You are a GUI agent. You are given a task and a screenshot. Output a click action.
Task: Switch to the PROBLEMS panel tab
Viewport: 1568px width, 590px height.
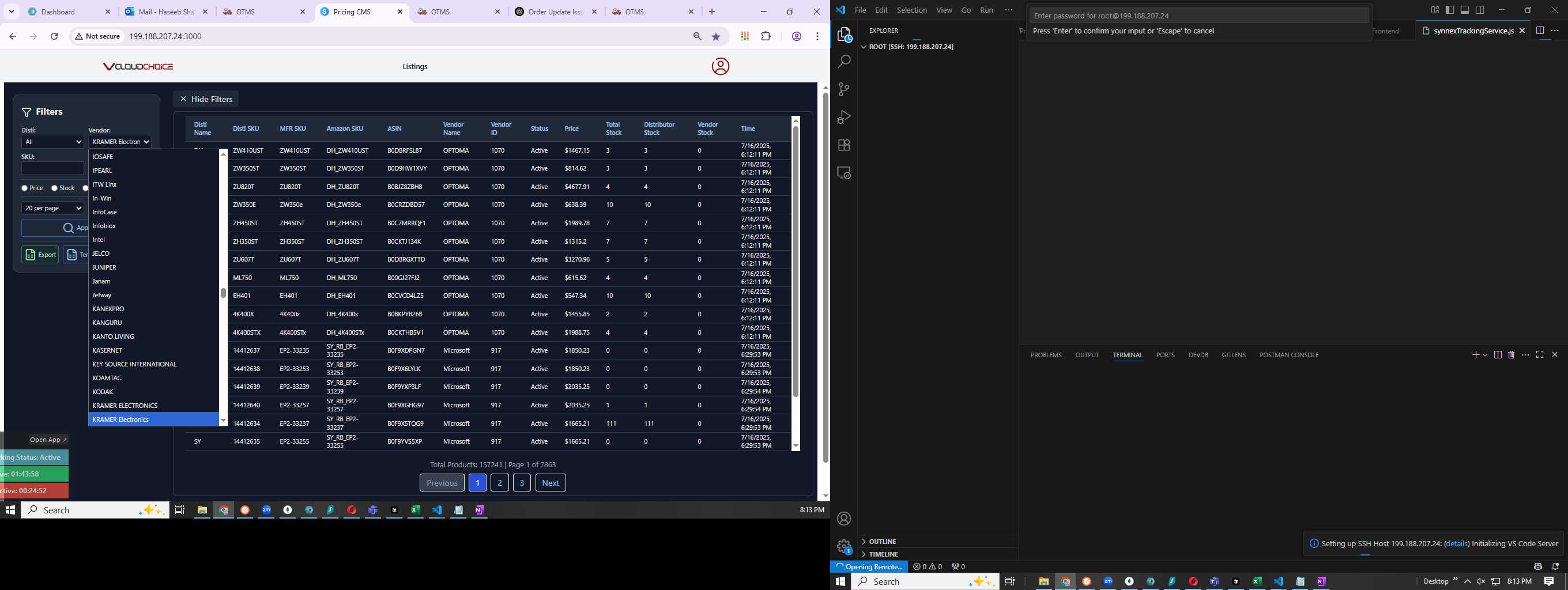(1046, 354)
